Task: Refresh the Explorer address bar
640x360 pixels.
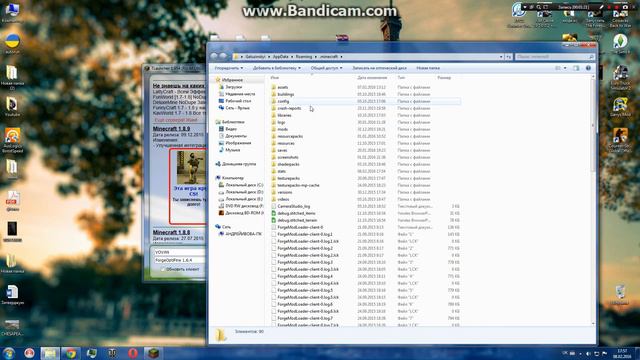Action: pyautogui.click(x=509, y=57)
